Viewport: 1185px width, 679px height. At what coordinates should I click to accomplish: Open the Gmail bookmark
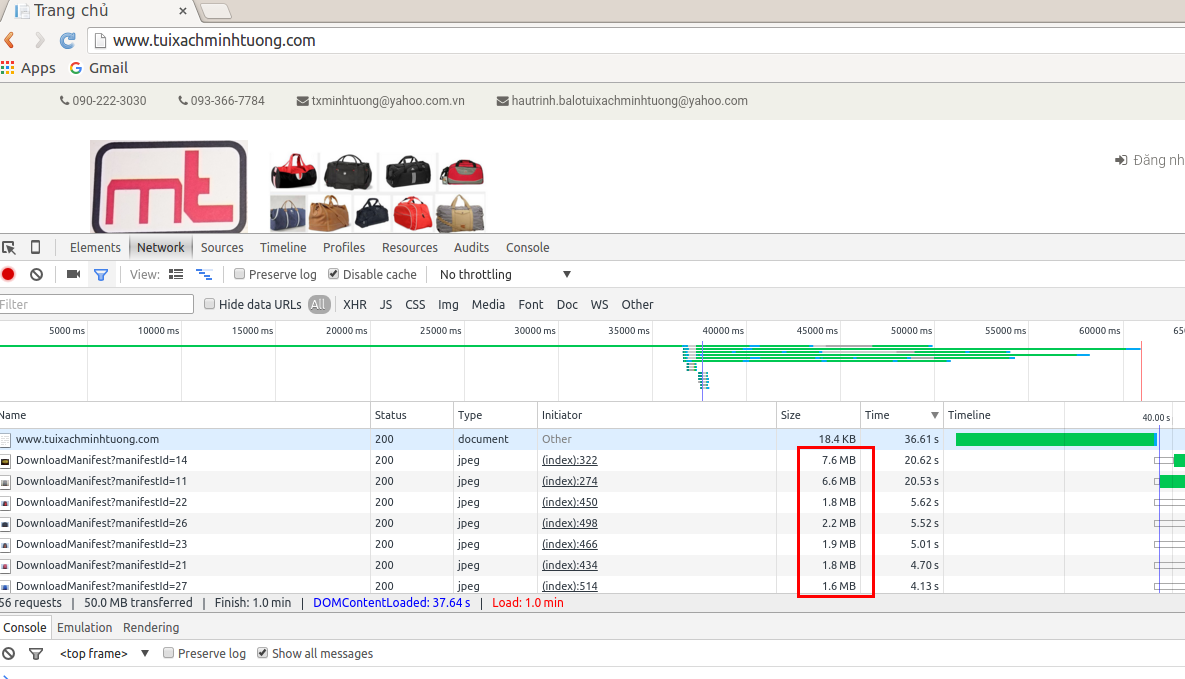[x=99, y=68]
